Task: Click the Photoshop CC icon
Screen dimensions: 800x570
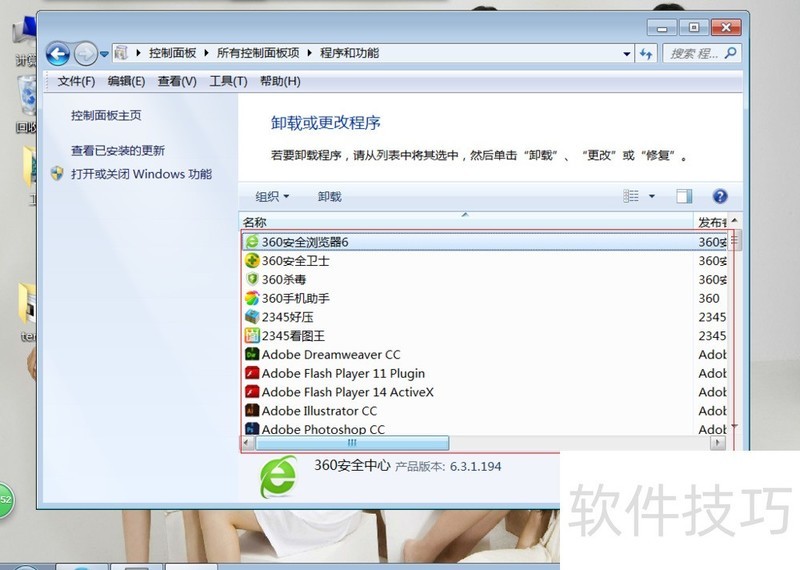Action: (252, 428)
